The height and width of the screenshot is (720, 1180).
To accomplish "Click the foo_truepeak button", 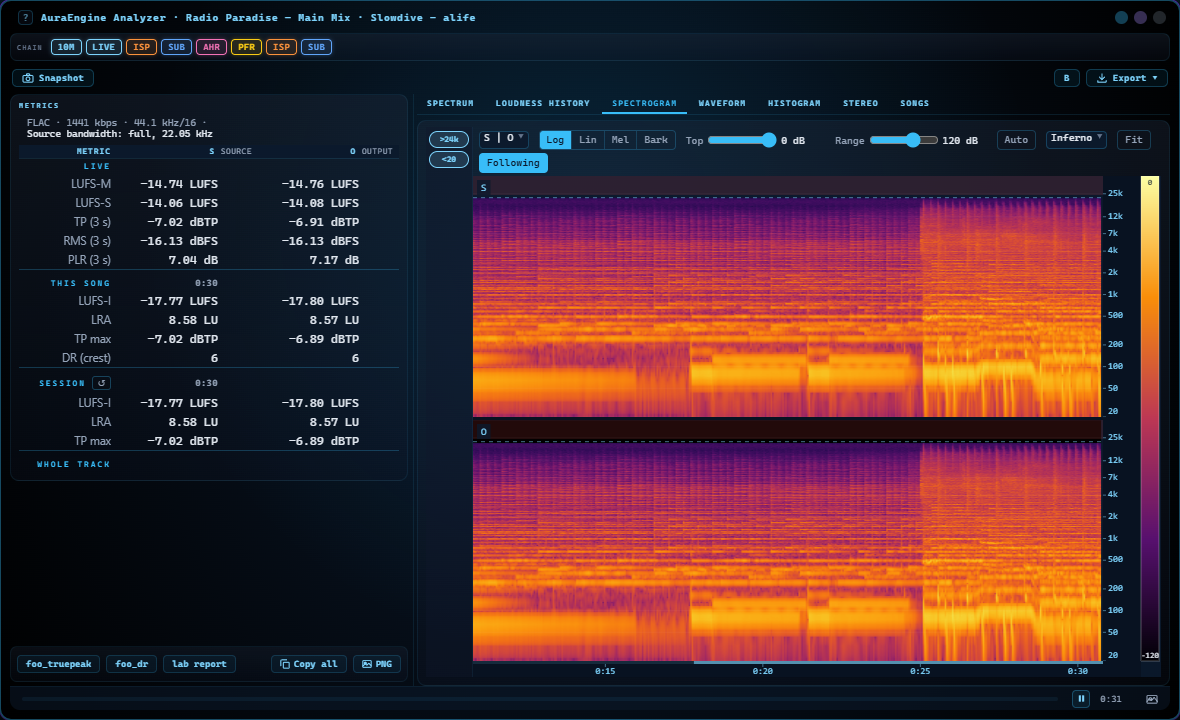I will tap(59, 664).
